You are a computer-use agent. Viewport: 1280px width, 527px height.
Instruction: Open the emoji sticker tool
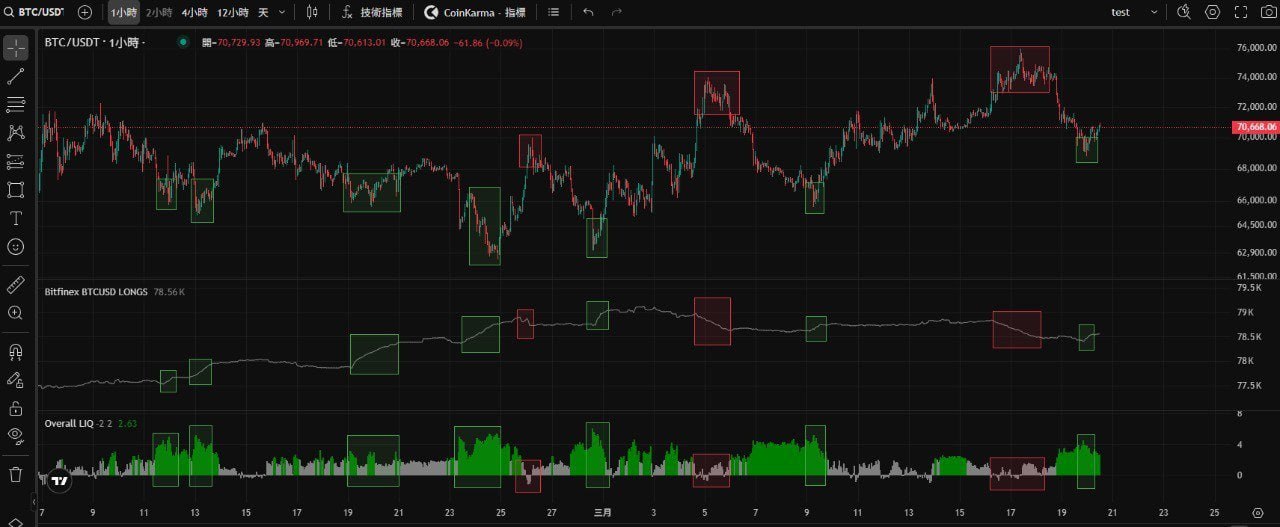[15, 246]
